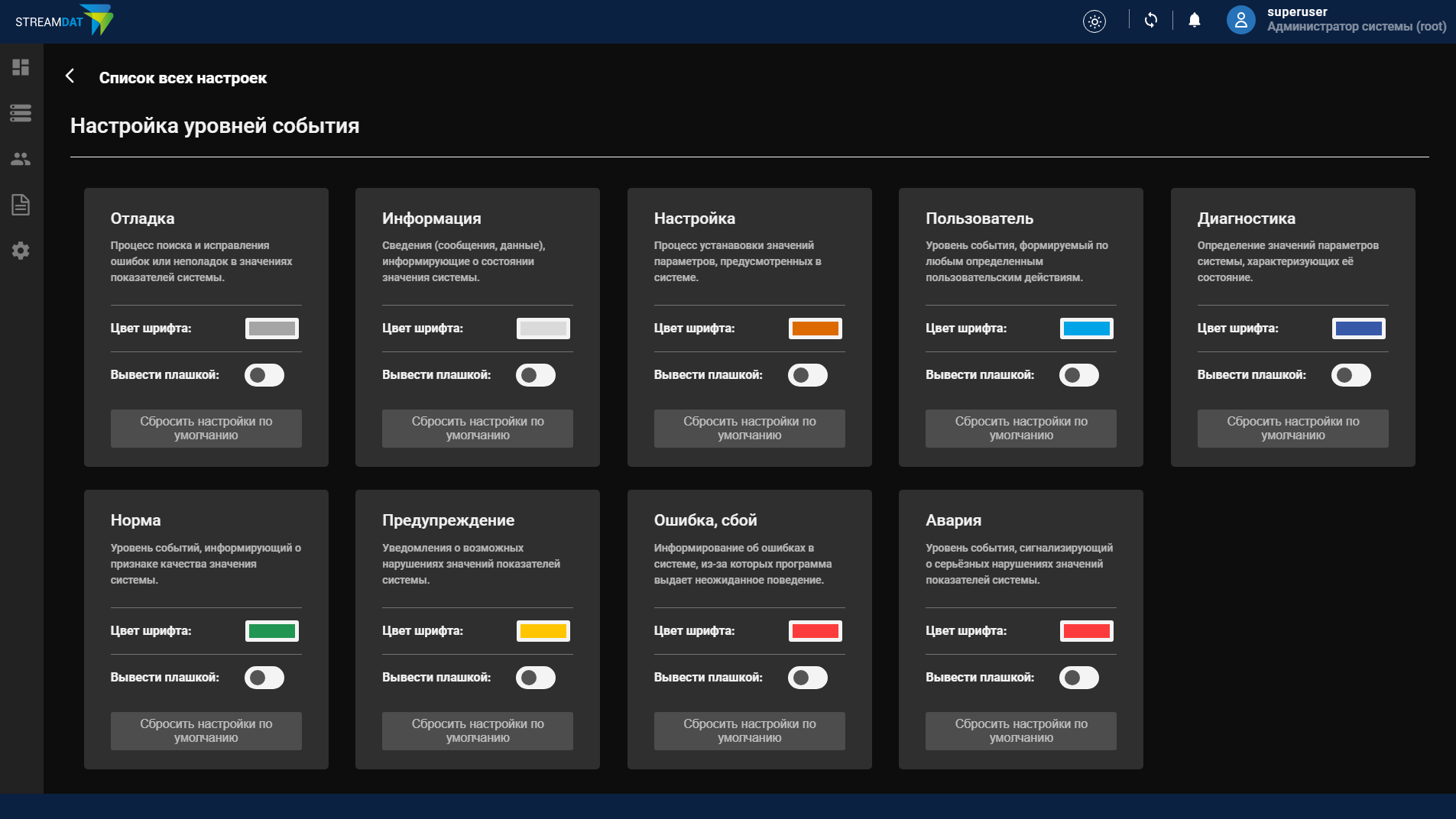Reset 'Ошибка, сбой' settings to default
Viewport: 1456px width, 819px height.
click(x=749, y=731)
